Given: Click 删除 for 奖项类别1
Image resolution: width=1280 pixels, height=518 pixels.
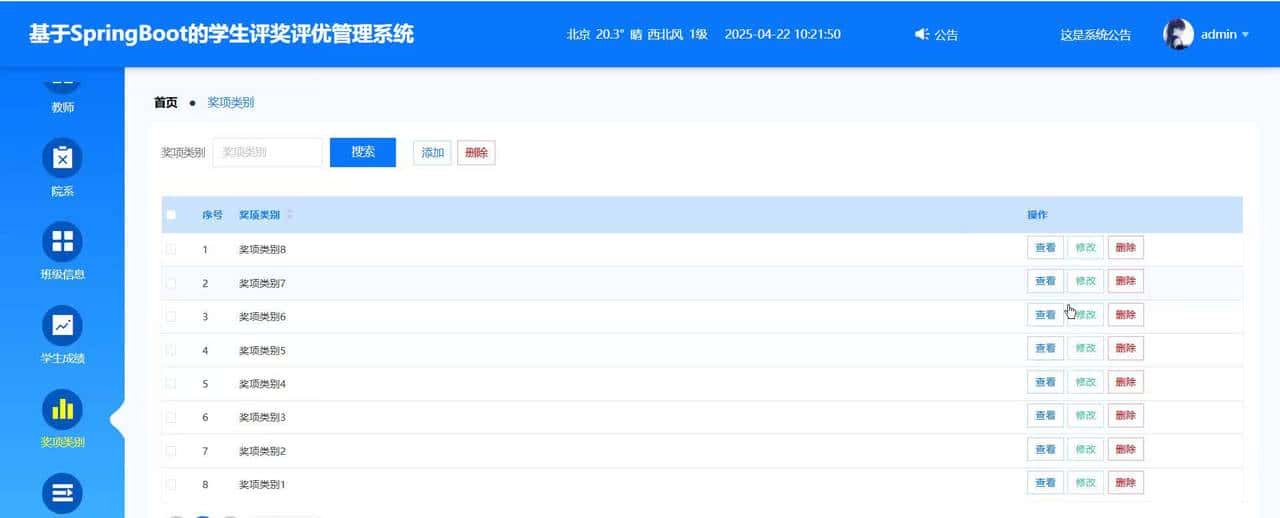Looking at the screenshot, I should [x=1125, y=483].
